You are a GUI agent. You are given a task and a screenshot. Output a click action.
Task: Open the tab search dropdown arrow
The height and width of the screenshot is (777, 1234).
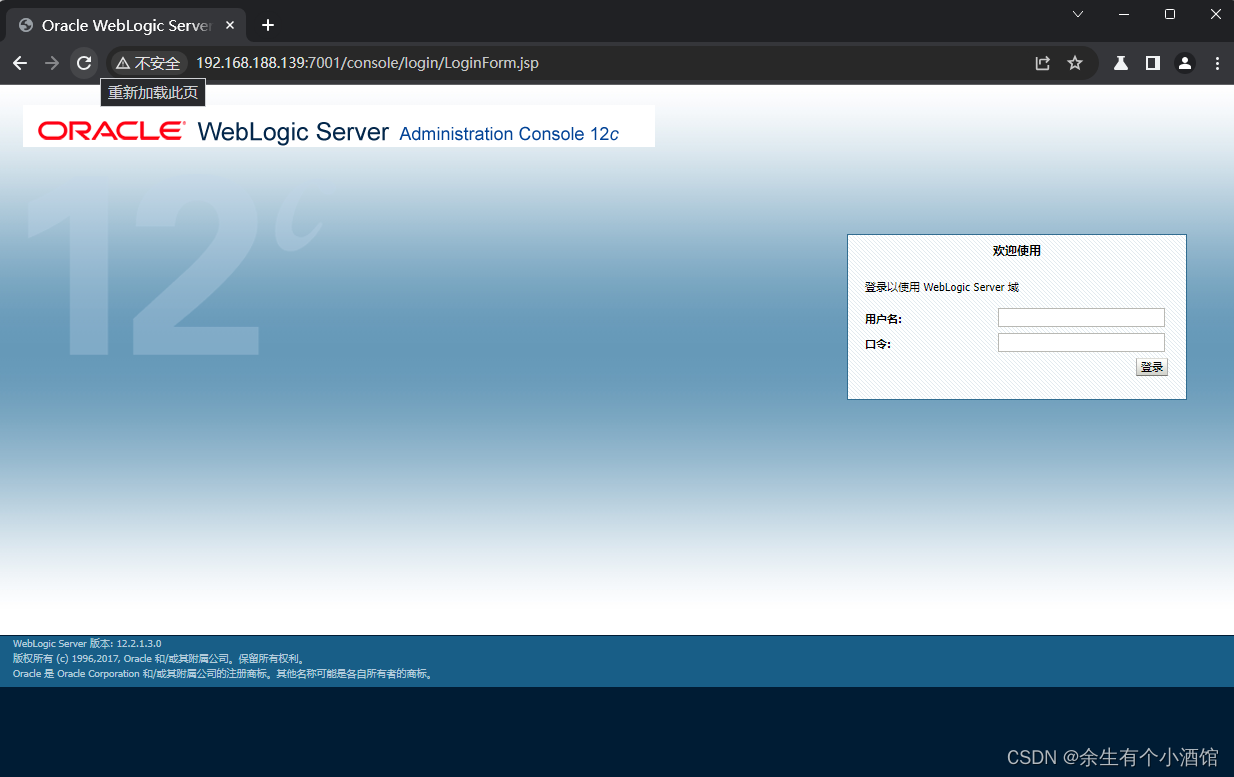tap(1078, 14)
